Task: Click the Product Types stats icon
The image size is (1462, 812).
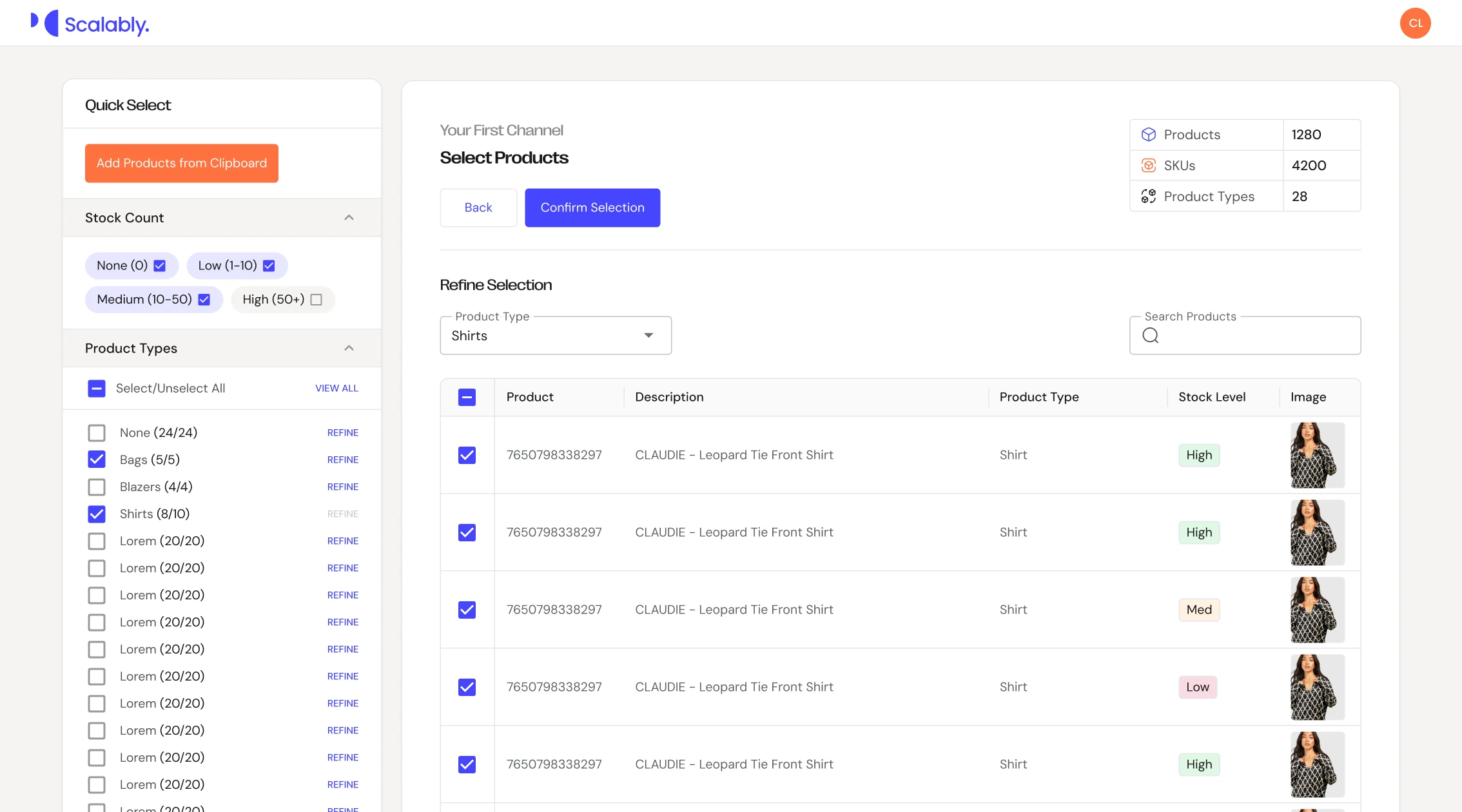Action: (1148, 196)
